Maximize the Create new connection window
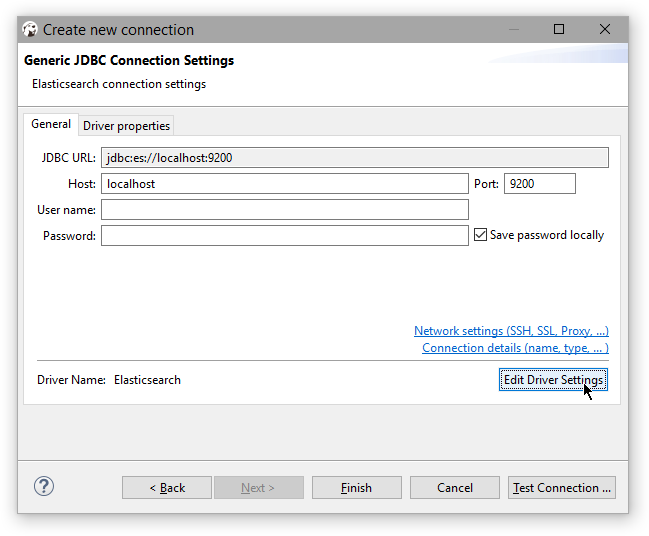The height and width of the screenshot is (536, 649). pyautogui.click(x=559, y=30)
